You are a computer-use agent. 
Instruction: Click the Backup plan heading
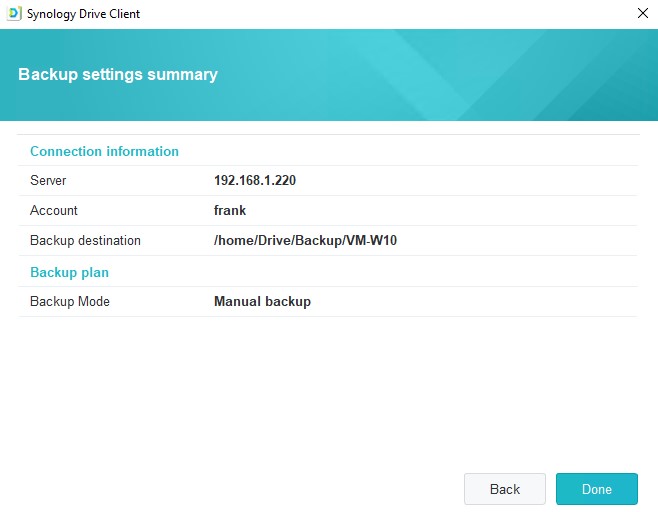(x=69, y=272)
